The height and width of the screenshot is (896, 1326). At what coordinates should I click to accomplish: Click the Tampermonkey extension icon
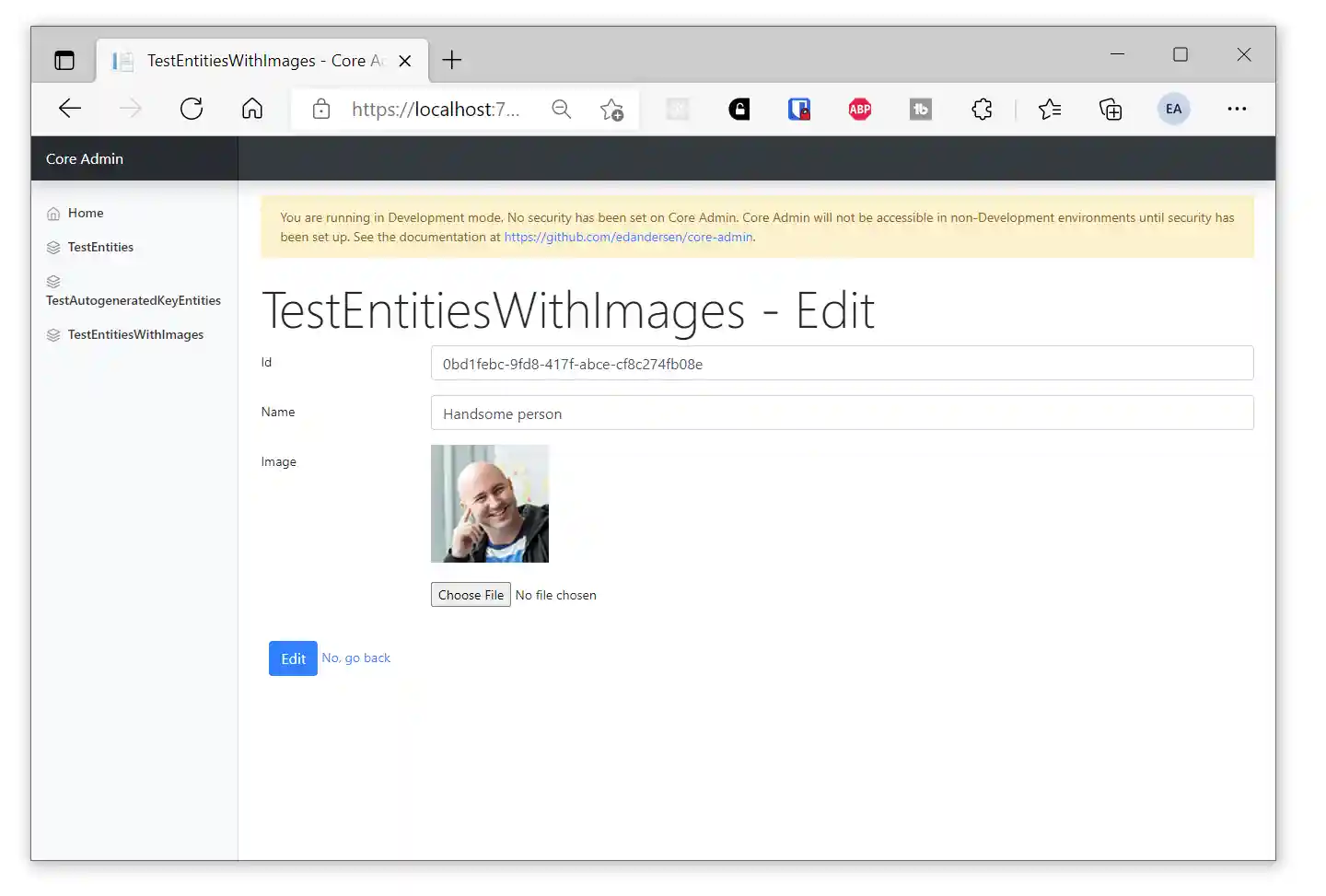coord(920,109)
